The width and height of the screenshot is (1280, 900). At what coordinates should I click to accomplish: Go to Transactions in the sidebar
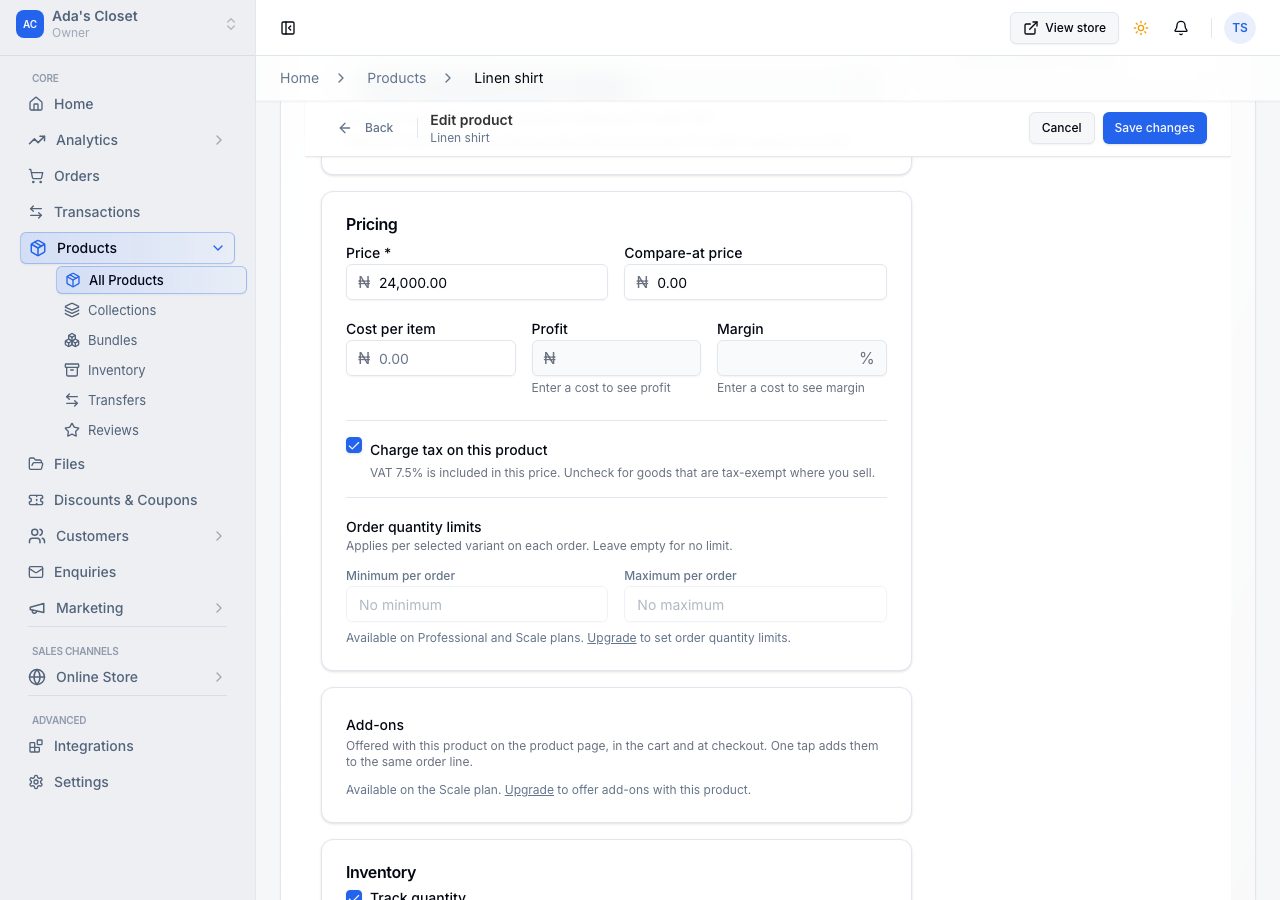point(127,212)
